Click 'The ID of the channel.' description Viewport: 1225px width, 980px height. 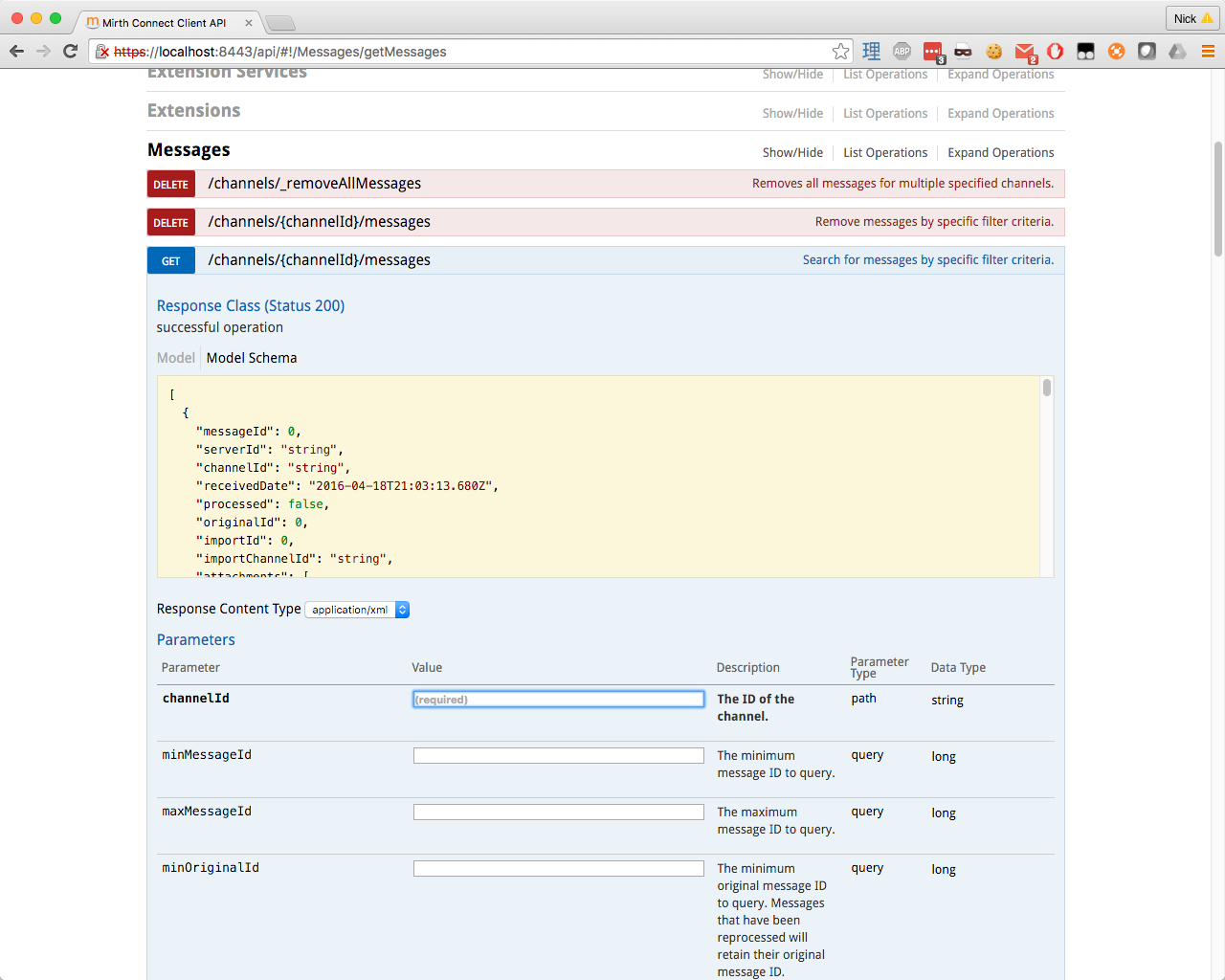756,708
